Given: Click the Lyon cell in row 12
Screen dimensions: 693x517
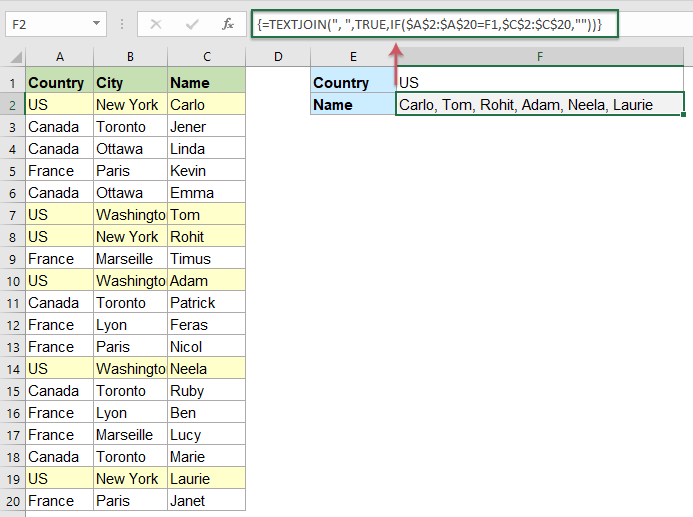Looking at the screenshot, I should [130, 325].
